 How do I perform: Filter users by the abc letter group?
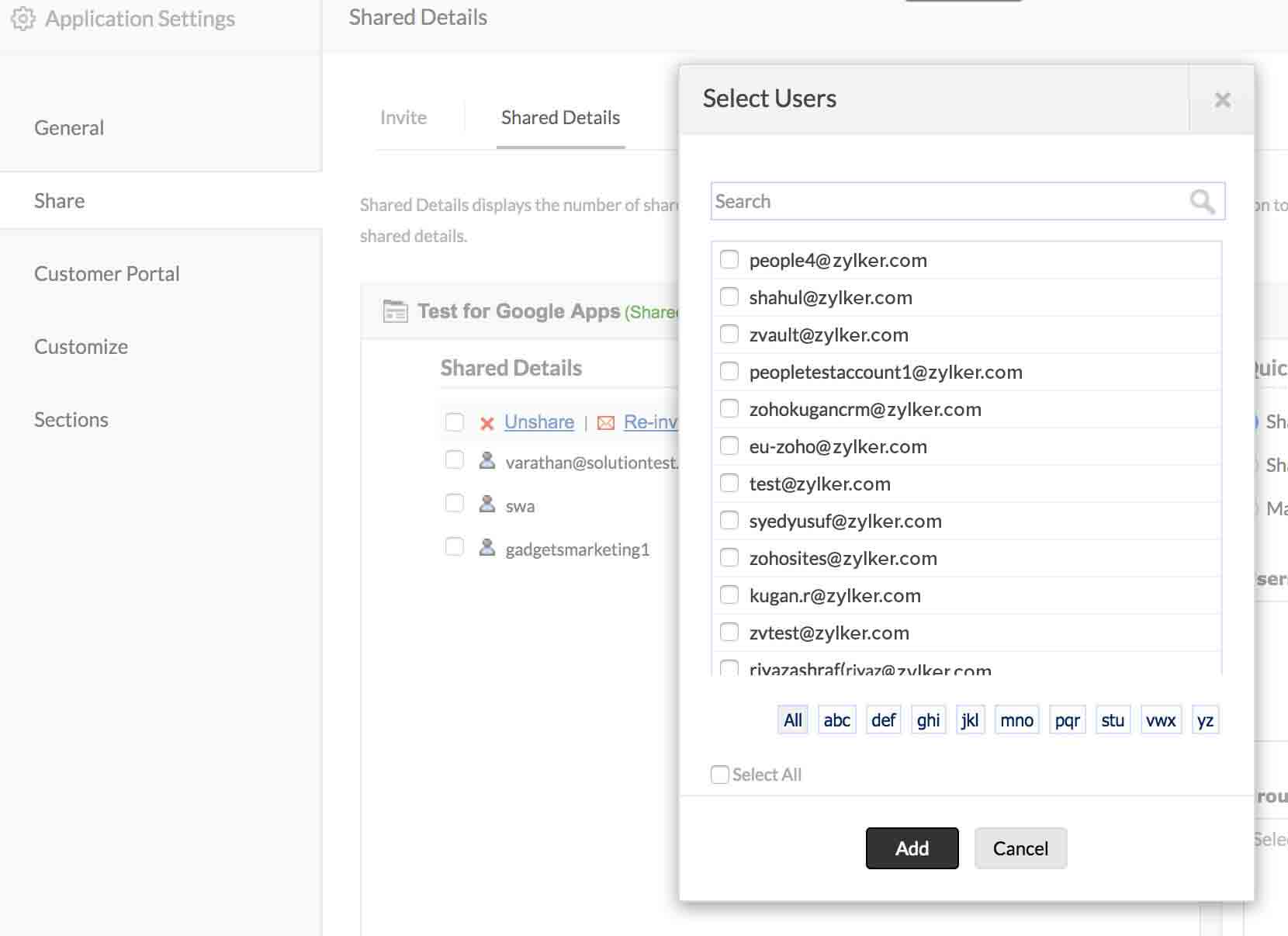pos(836,720)
